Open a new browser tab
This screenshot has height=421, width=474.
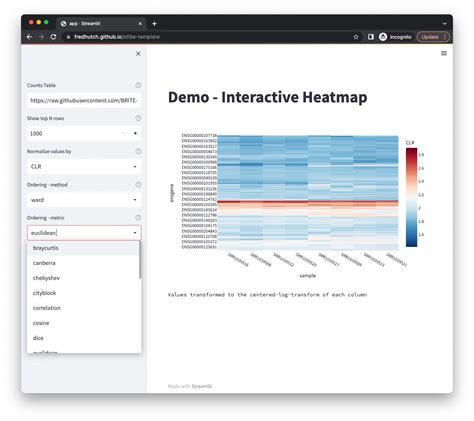[154, 23]
